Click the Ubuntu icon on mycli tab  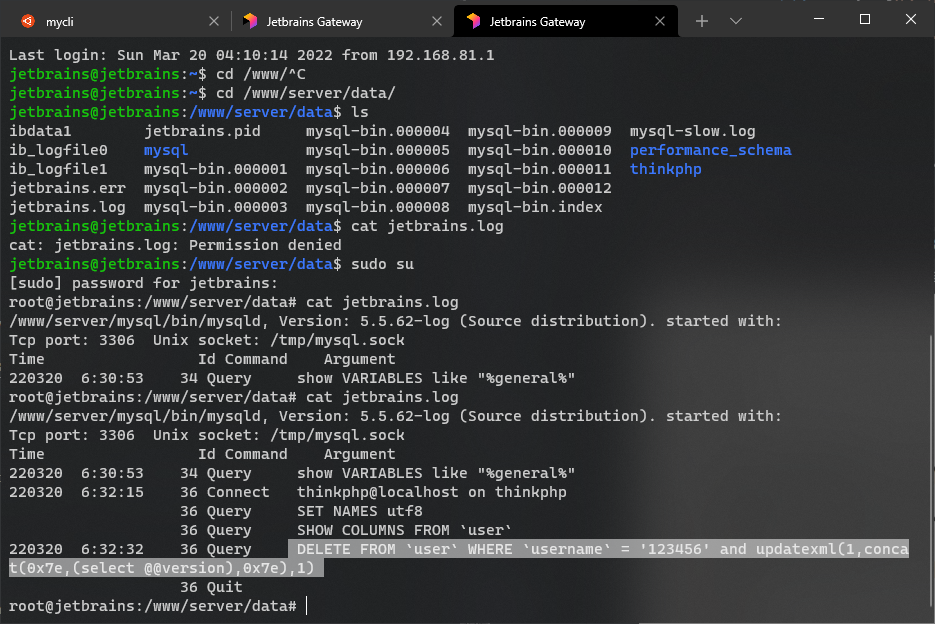point(27,21)
